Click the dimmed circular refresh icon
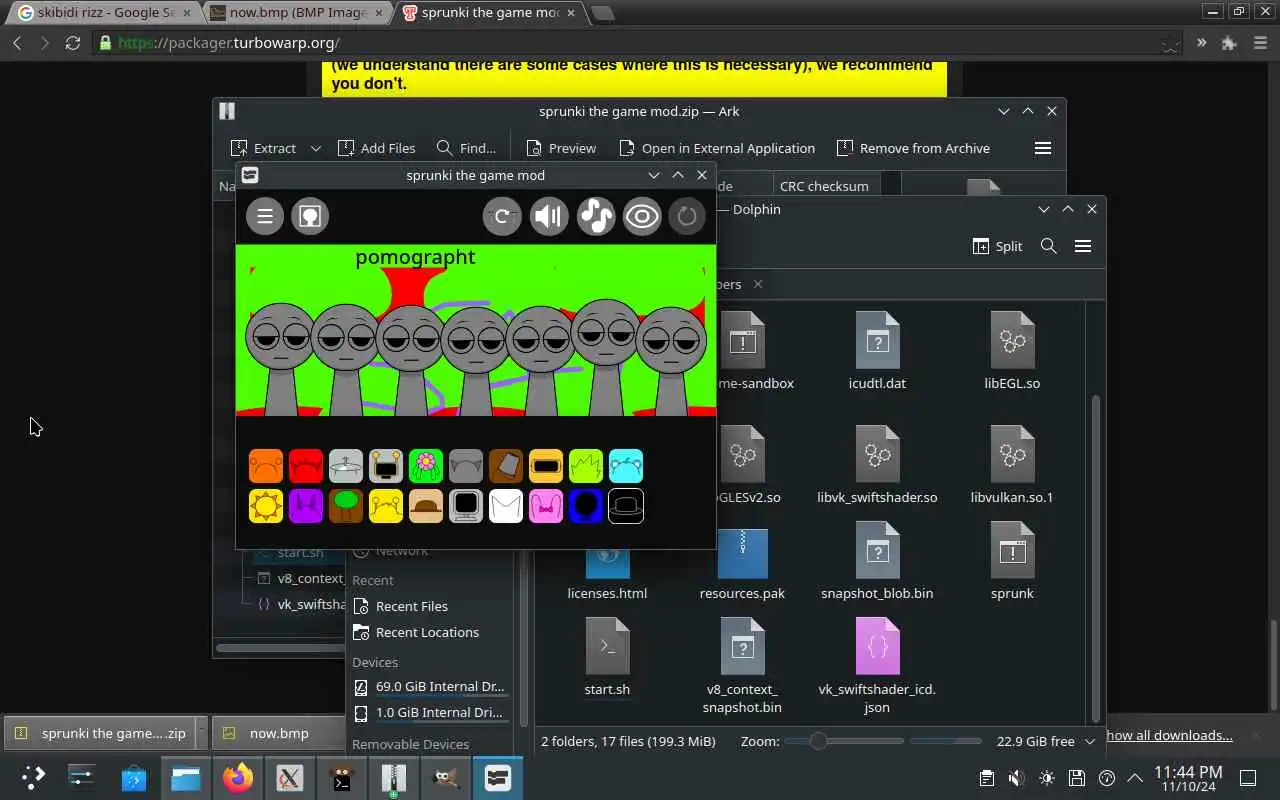 pos(687,216)
